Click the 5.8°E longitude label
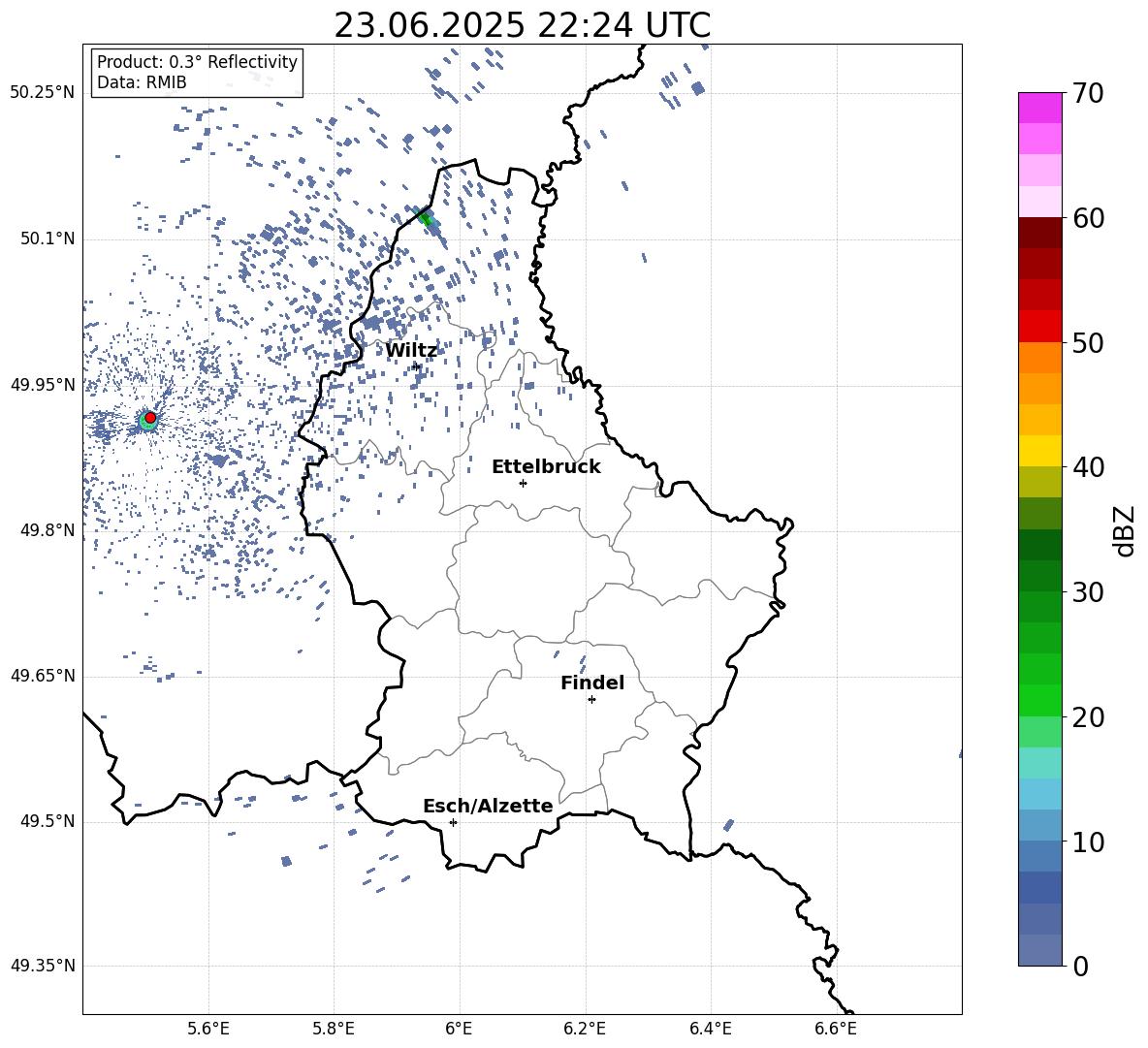1148x1048 pixels. coord(335,1029)
